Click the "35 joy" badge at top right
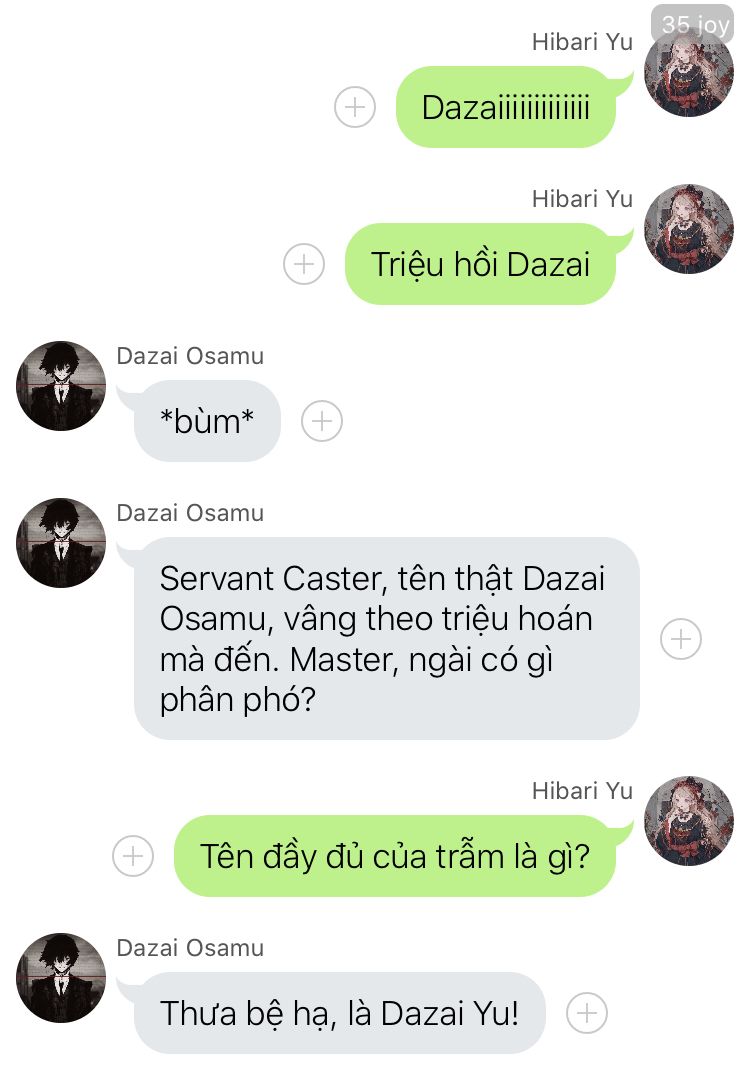This screenshot has height=1069, width=750. [693, 24]
